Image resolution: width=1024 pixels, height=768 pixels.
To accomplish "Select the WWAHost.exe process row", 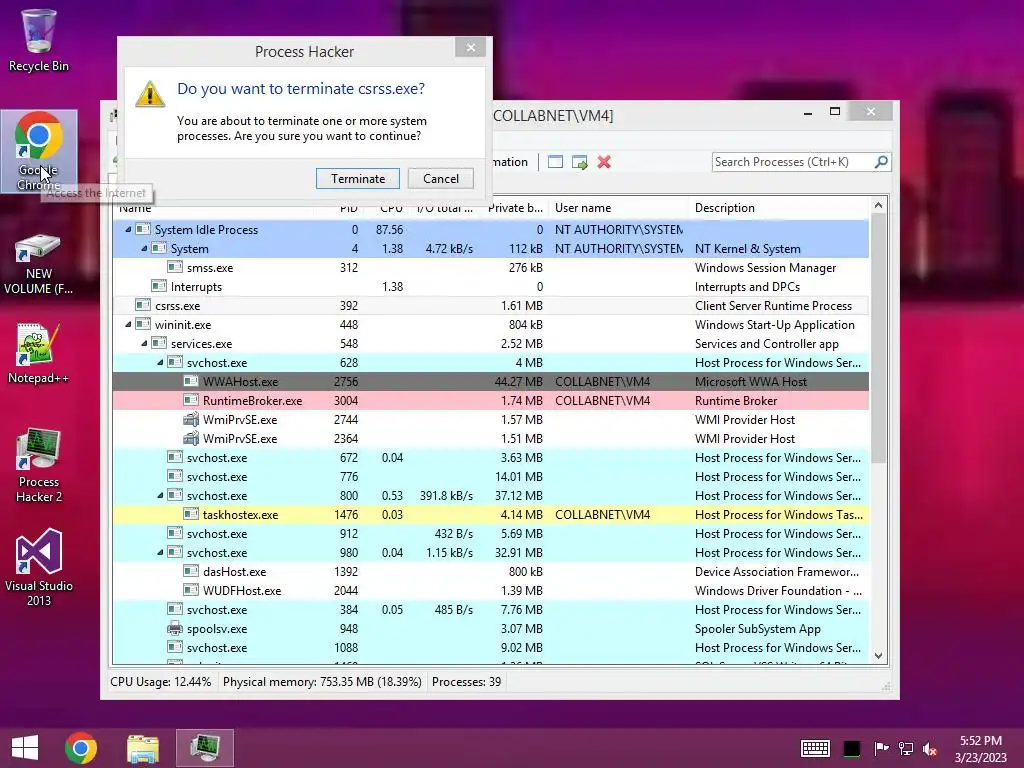I will 490,381.
